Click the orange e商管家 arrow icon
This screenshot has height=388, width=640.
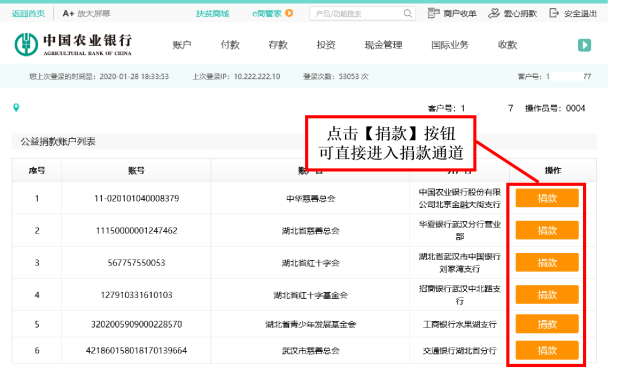tap(289, 13)
